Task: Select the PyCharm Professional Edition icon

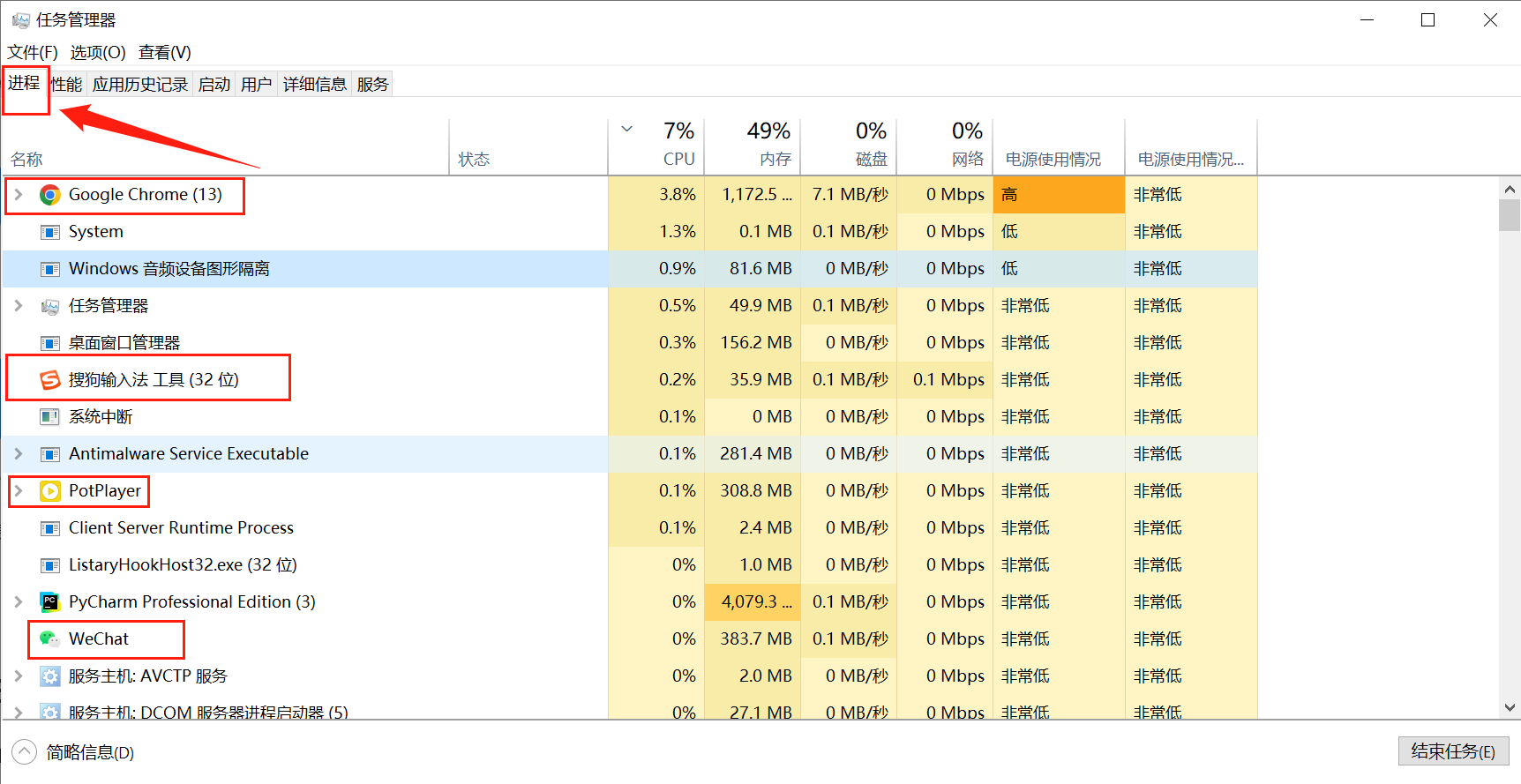Action: pos(50,602)
